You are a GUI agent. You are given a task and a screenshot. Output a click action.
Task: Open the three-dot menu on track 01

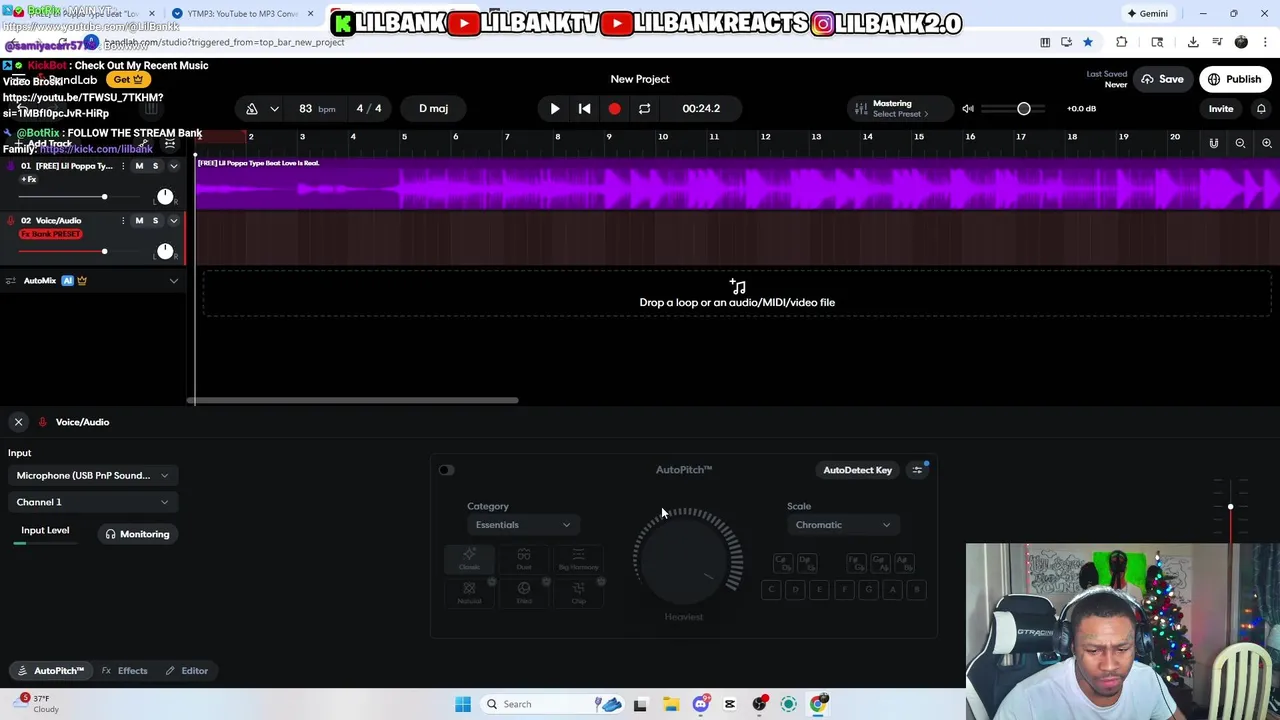[x=123, y=166]
